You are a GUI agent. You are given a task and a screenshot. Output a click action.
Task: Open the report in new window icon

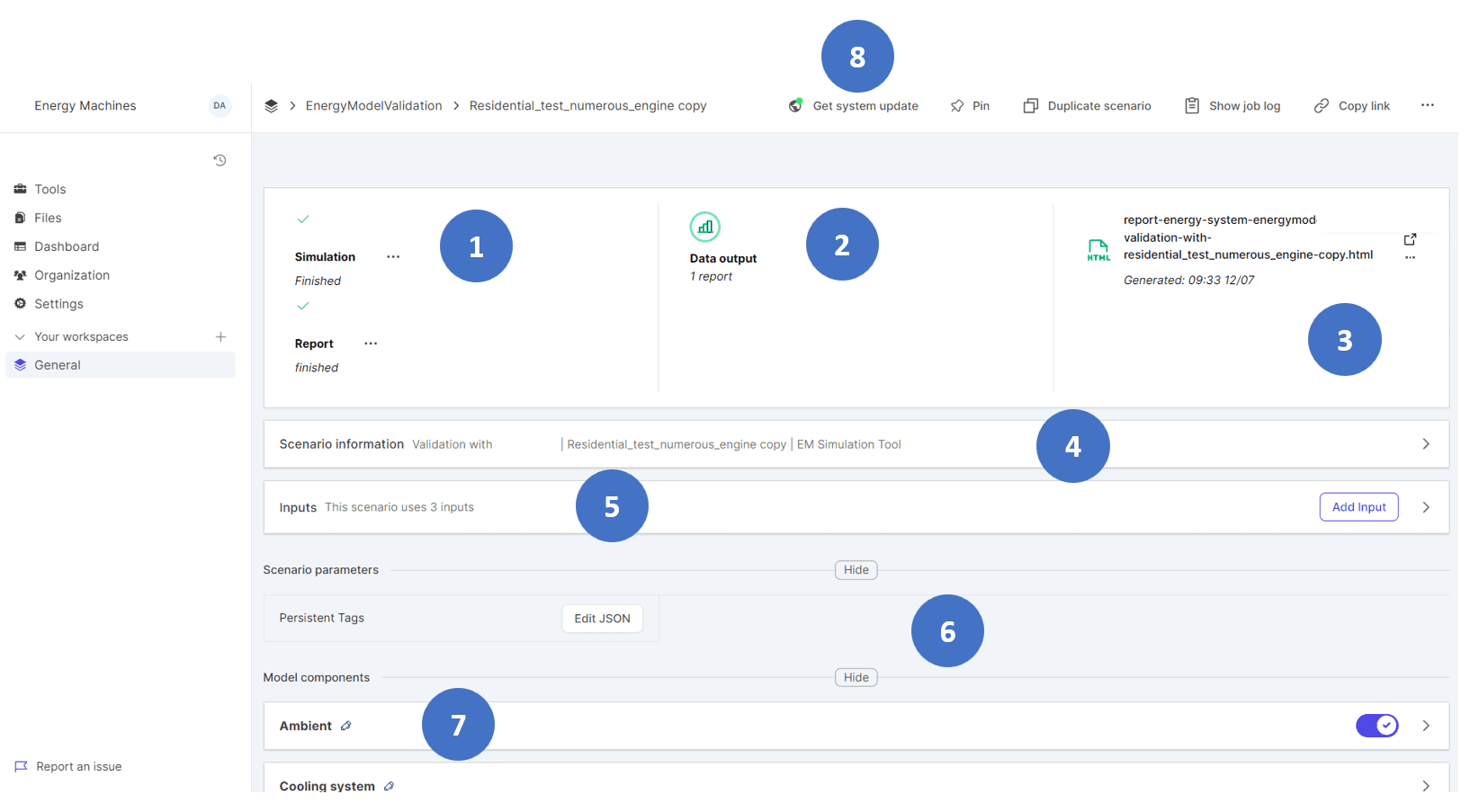click(1410, 239)
